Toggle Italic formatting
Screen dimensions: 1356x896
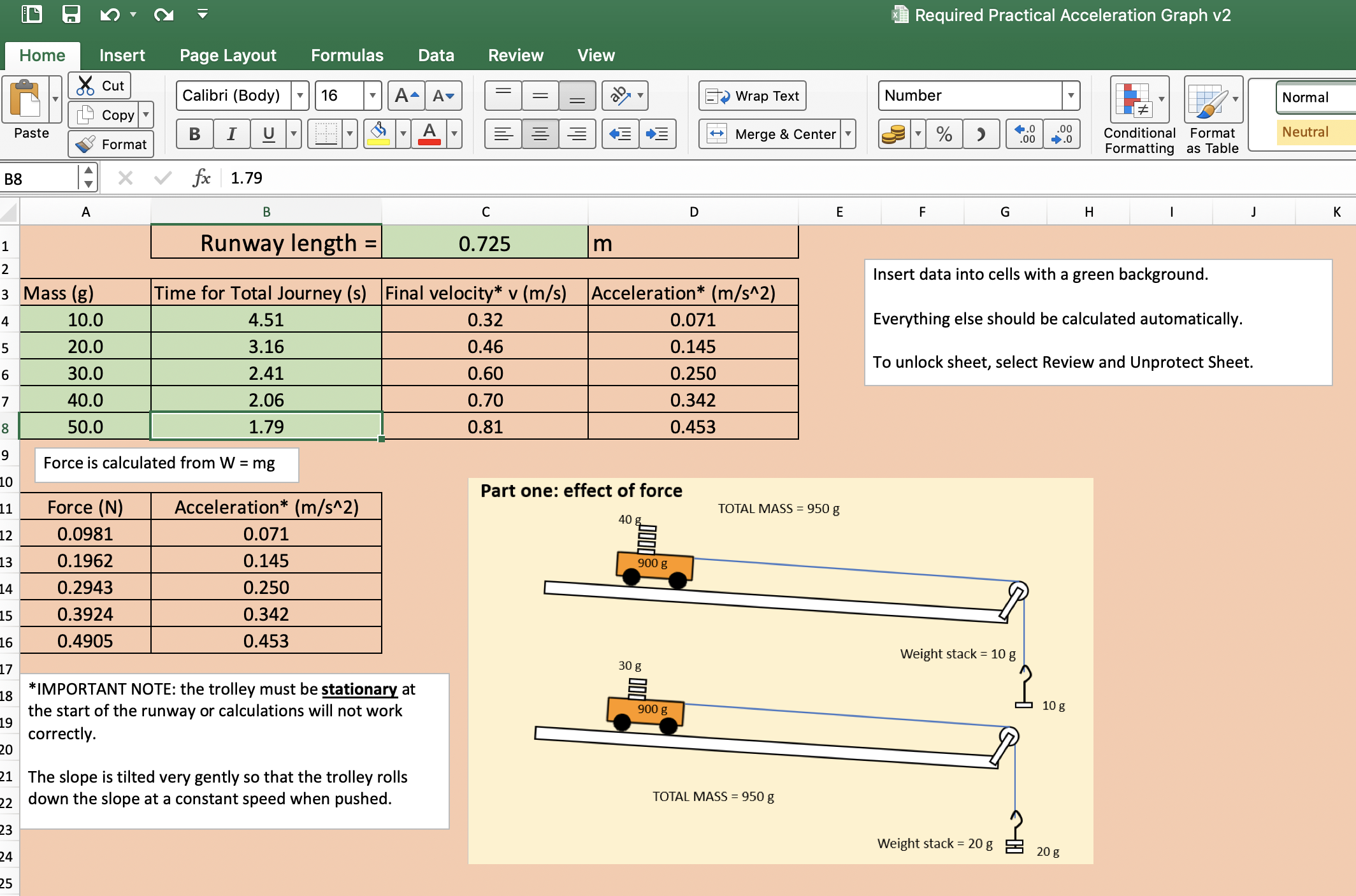(x=231, y=134)
